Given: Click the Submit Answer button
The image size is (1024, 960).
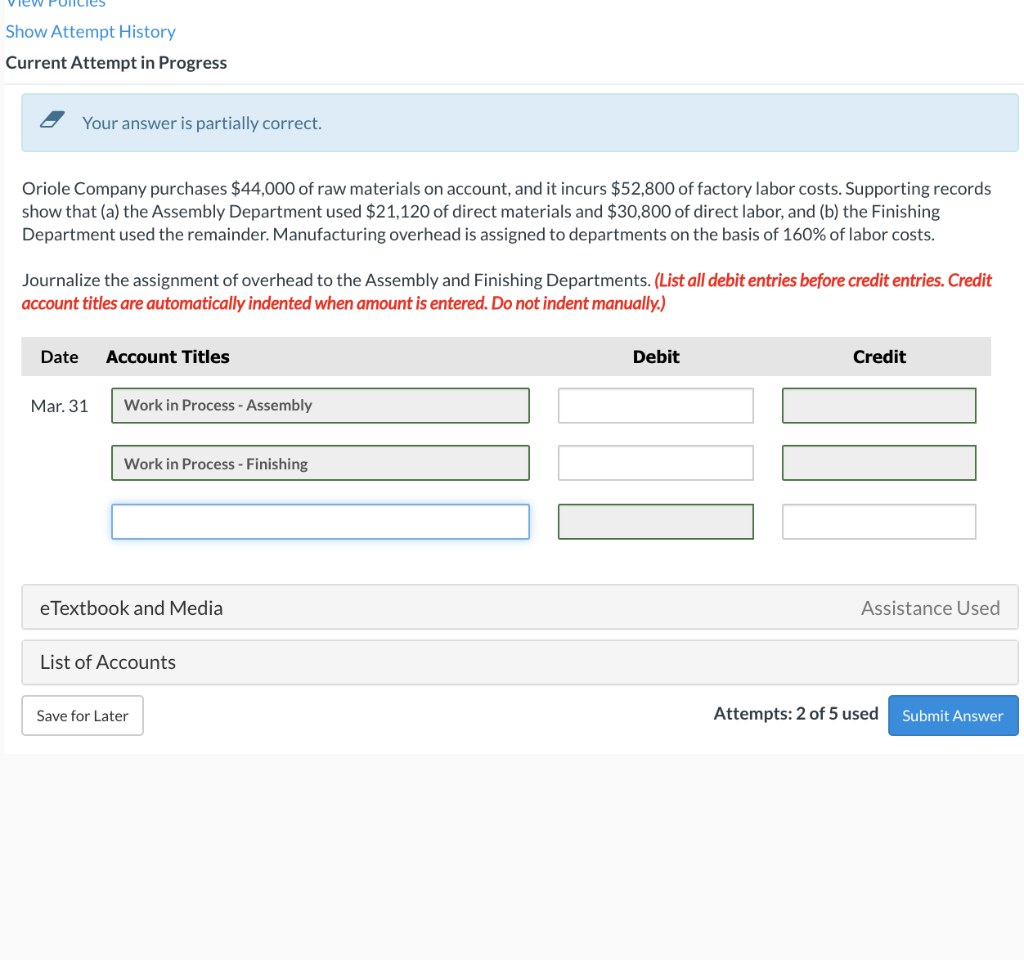Looking at the screenshot, I should 952,715.
